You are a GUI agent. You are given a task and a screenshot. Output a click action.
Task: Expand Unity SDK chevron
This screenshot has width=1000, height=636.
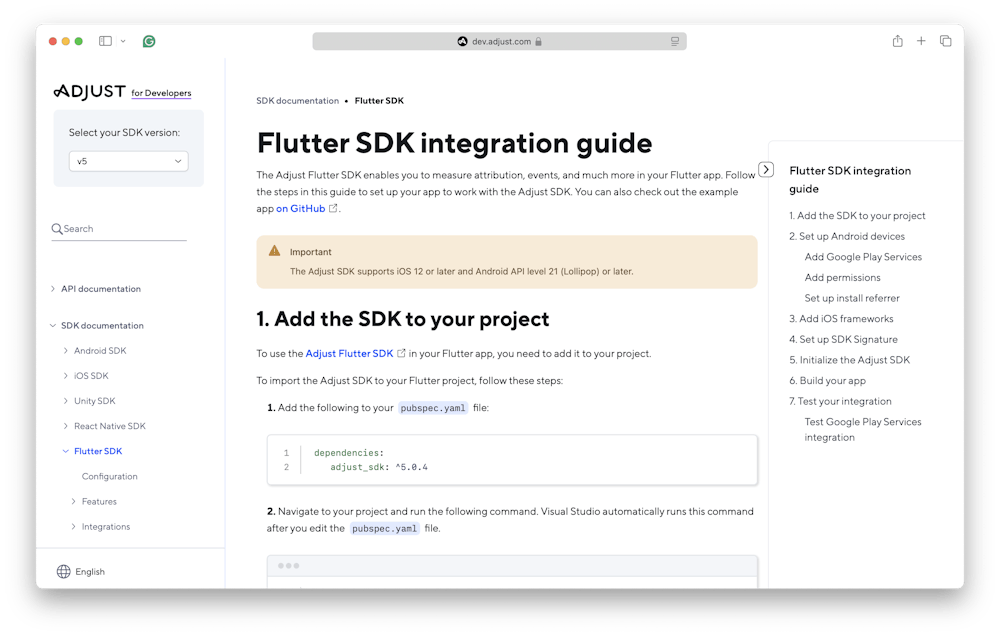(x=65, y=401)
